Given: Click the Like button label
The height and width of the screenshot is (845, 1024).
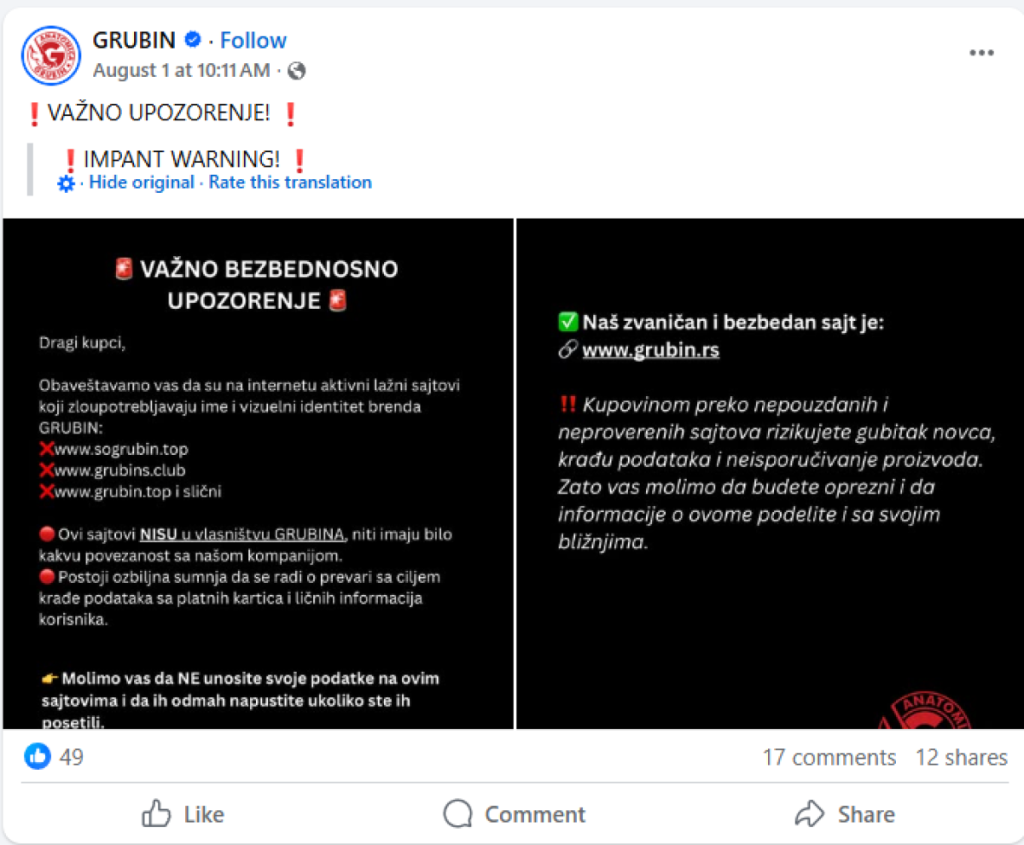Looking at the screenshot, I should [204, 814].
